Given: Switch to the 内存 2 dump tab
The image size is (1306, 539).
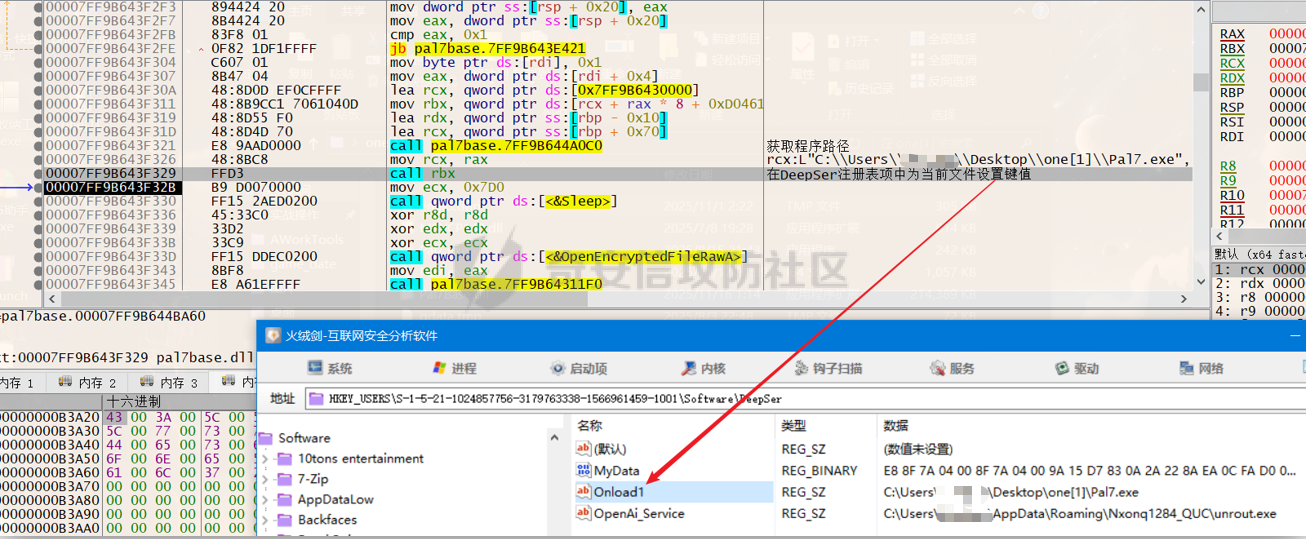Looking at the screenshot, I should 88,382.
